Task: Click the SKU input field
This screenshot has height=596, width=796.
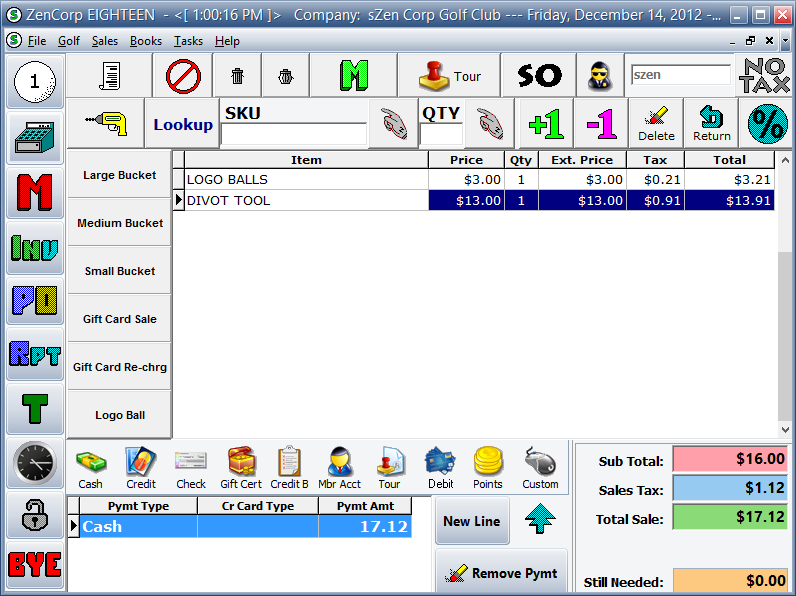Action: (x=294, y=134)
